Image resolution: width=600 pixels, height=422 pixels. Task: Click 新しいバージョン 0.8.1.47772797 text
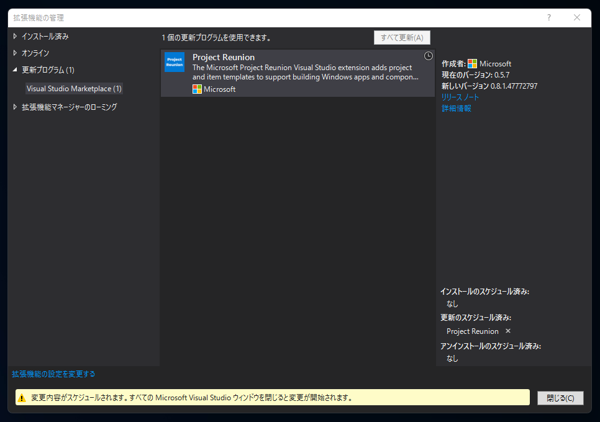pos(489,86)
